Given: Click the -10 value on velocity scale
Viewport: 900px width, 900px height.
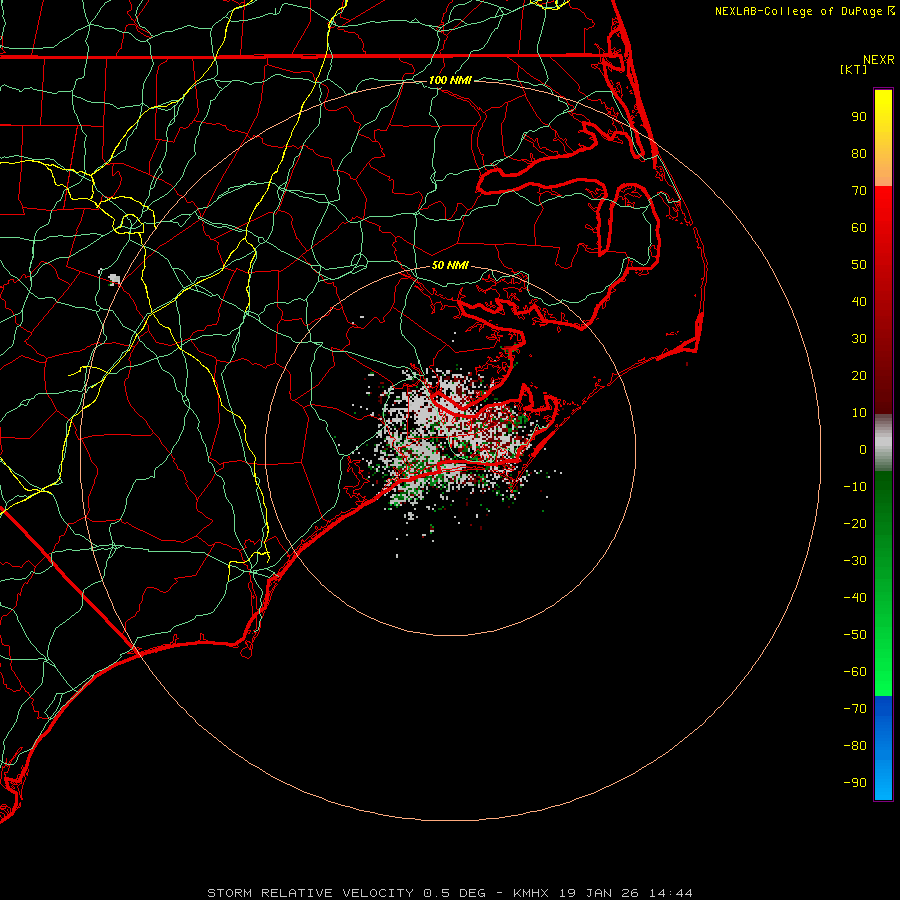Looking at the screenshot, I should 855,487.
